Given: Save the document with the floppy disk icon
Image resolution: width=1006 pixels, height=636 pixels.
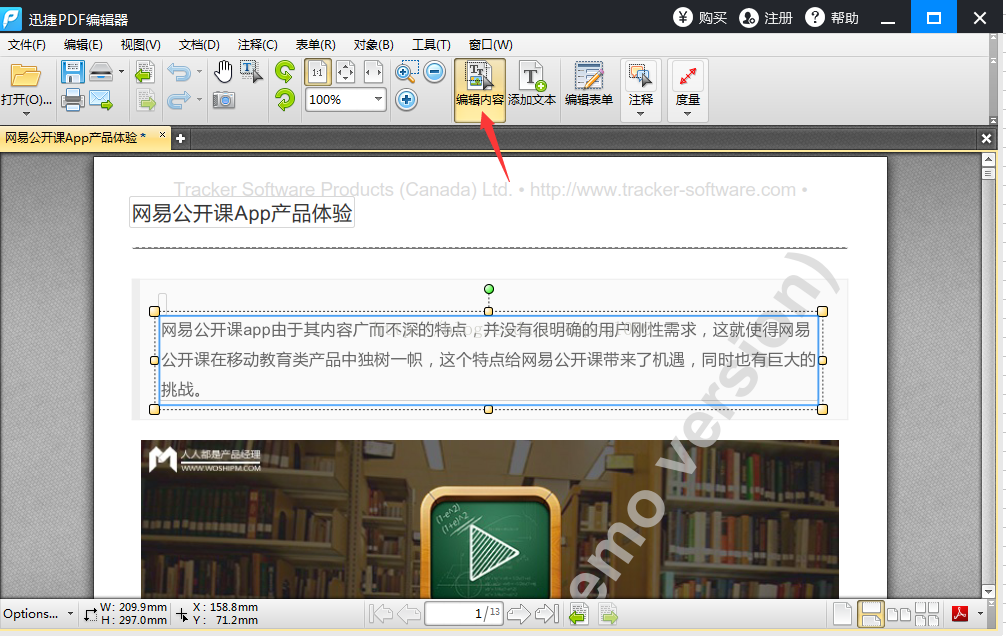Looking at the screenshot, I should point(72,72).
